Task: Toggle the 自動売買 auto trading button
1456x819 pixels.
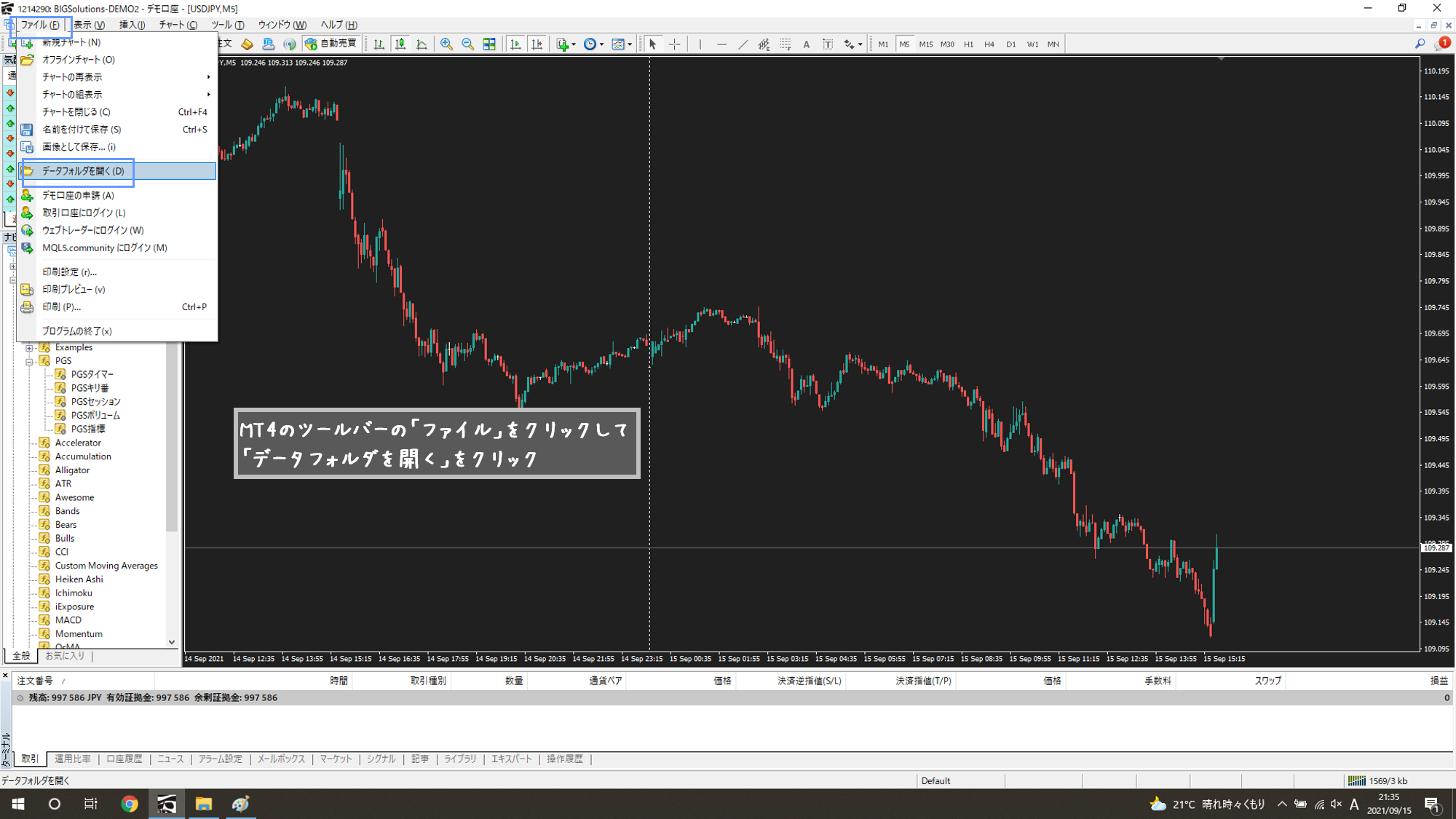Action: click(331, 44)
